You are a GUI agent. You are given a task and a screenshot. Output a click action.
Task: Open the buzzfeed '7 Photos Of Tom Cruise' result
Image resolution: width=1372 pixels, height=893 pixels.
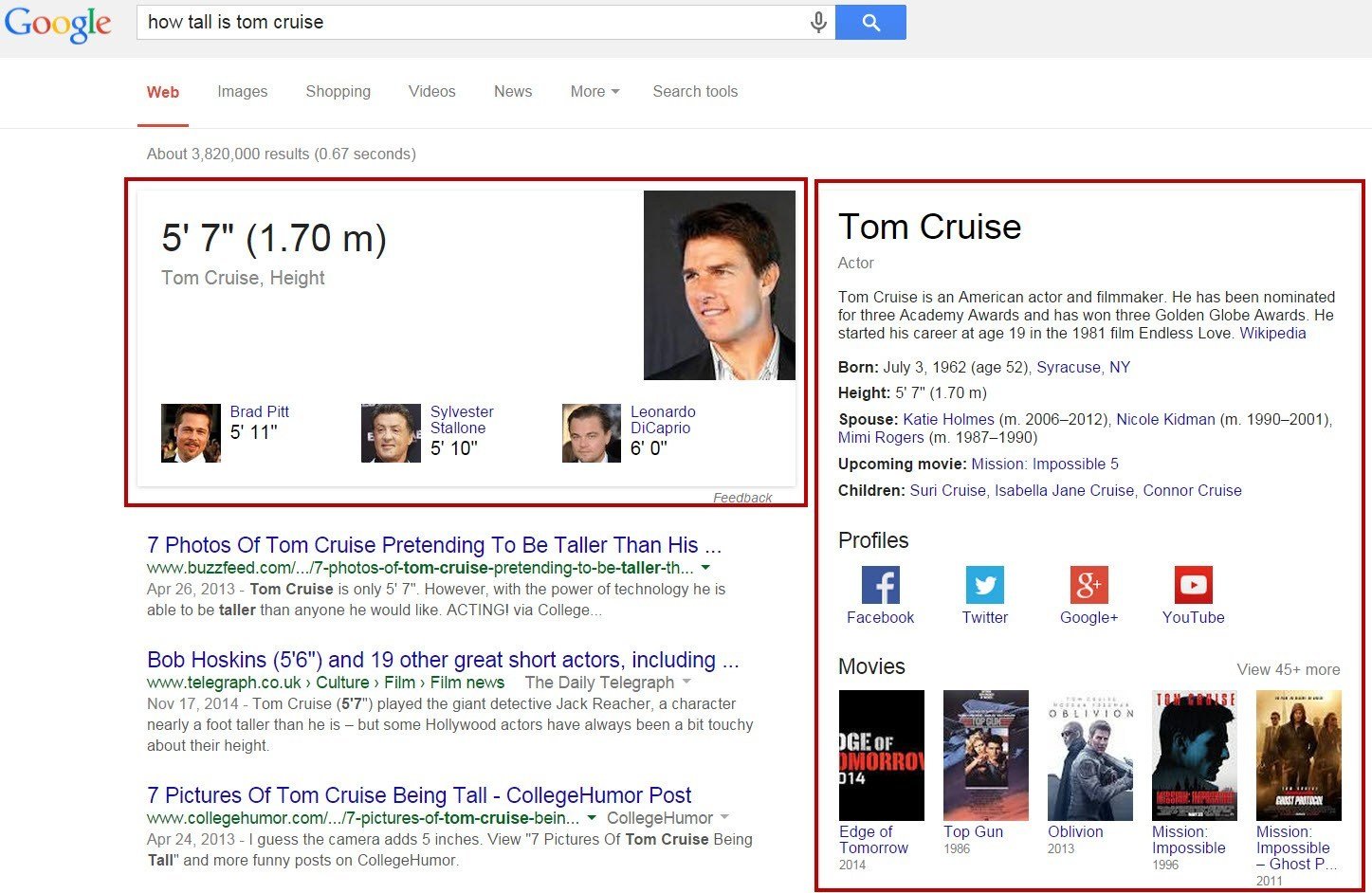(x=434, y=545)
